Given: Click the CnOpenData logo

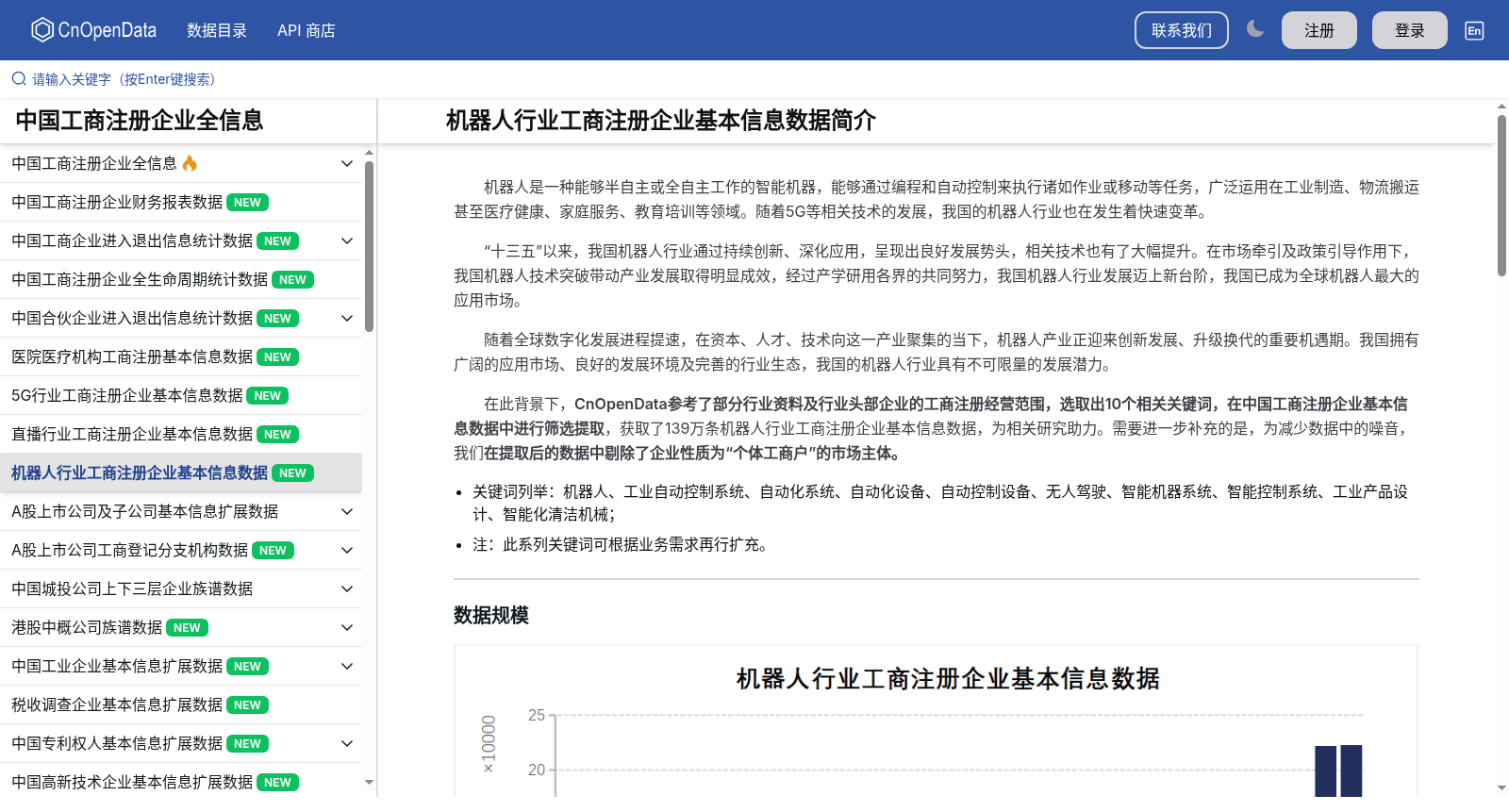Looking at the screenshot, I should [x=93, y=30].
